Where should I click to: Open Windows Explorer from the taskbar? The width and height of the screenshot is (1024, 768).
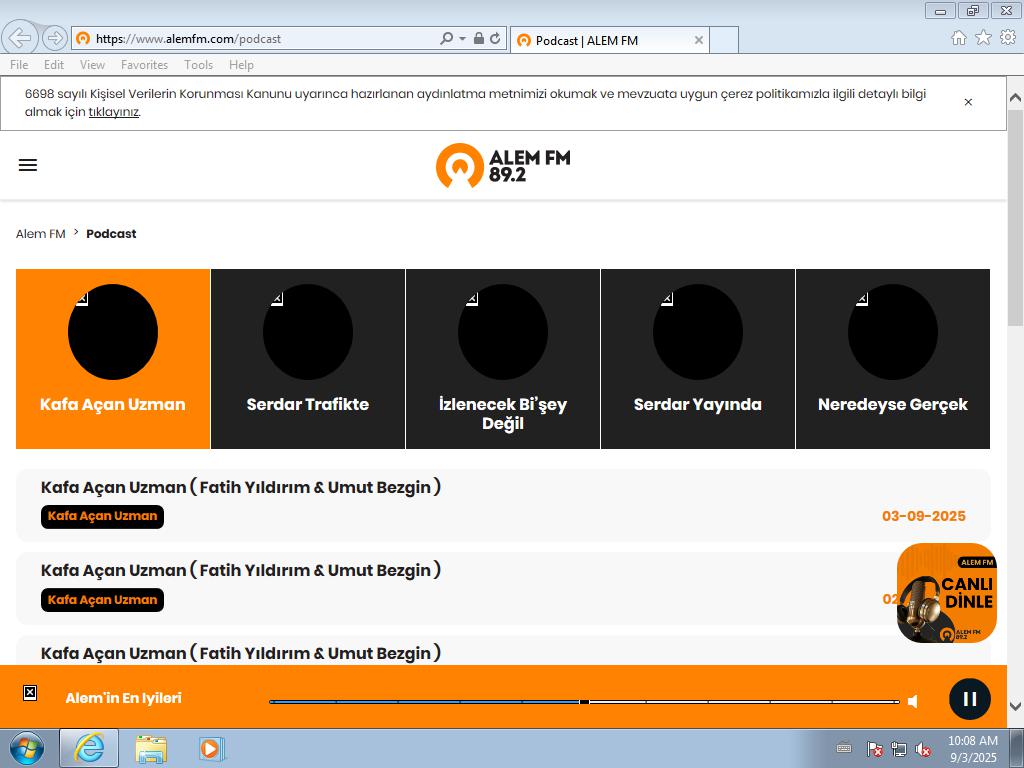tap(151, 748)
